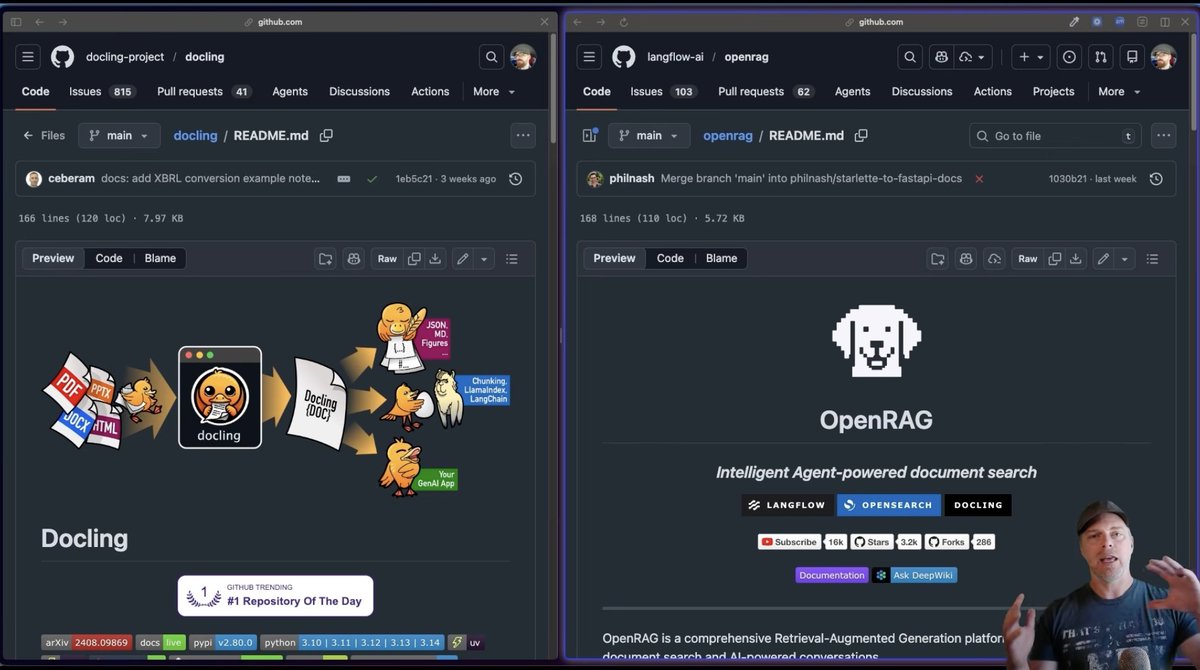Screen dimensions: 1200x670
Task: Download raw file in openrag file toolbar
Action: click(1075, 259)
